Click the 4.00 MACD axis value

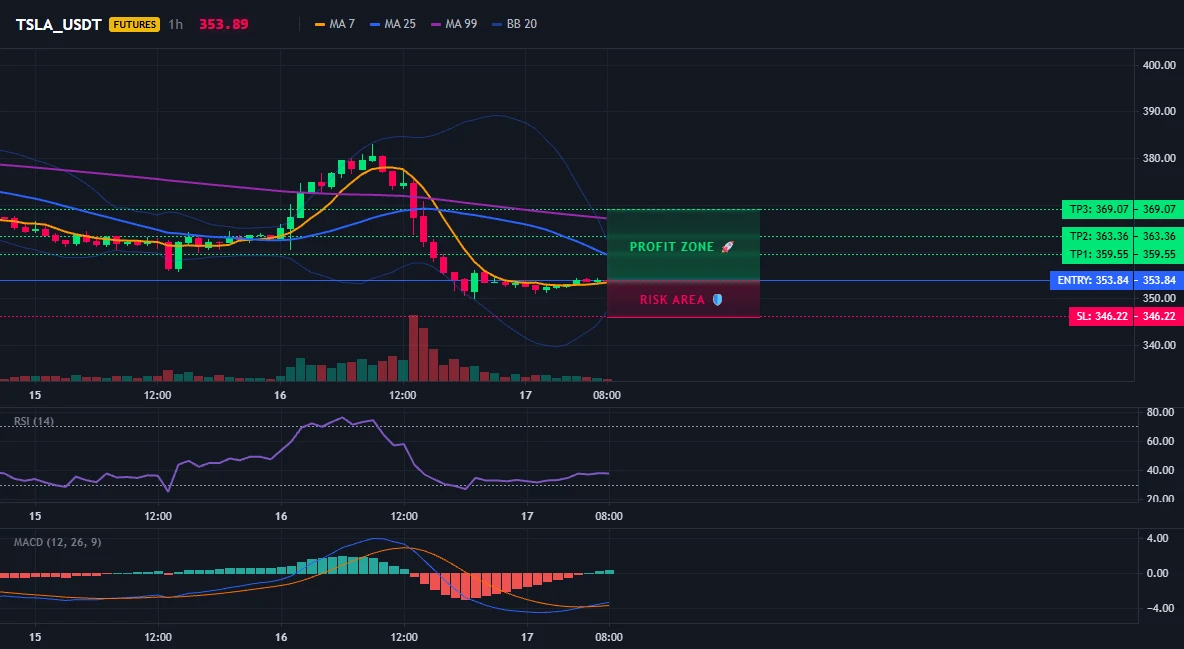pos(1158,539)
